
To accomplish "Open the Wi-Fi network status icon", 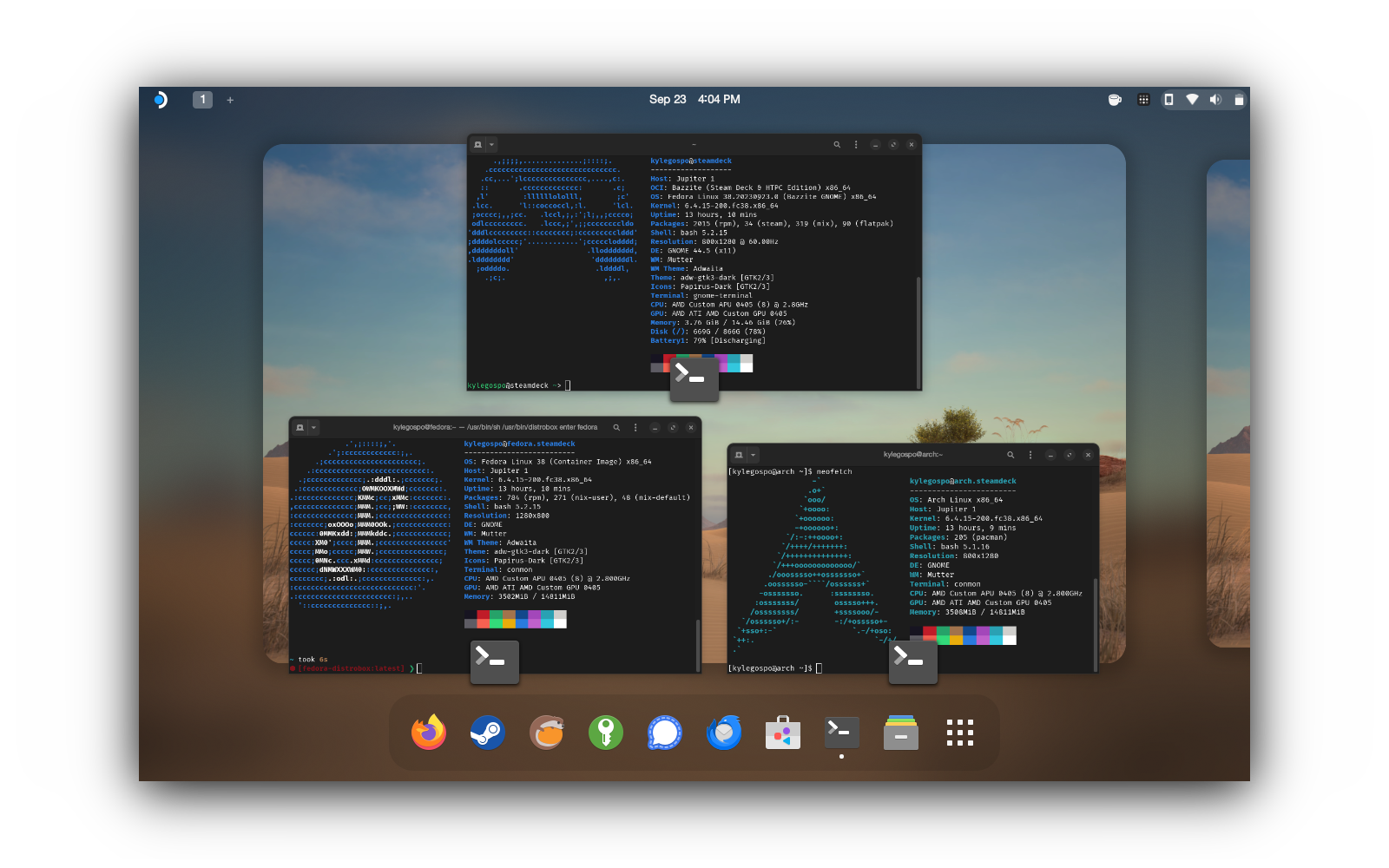I will 1192,100.
